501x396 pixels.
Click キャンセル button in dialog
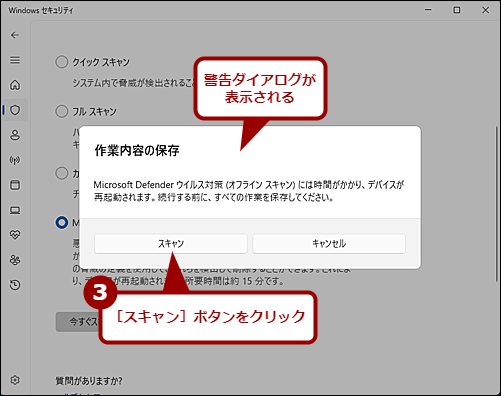click(x=329, y=244)
